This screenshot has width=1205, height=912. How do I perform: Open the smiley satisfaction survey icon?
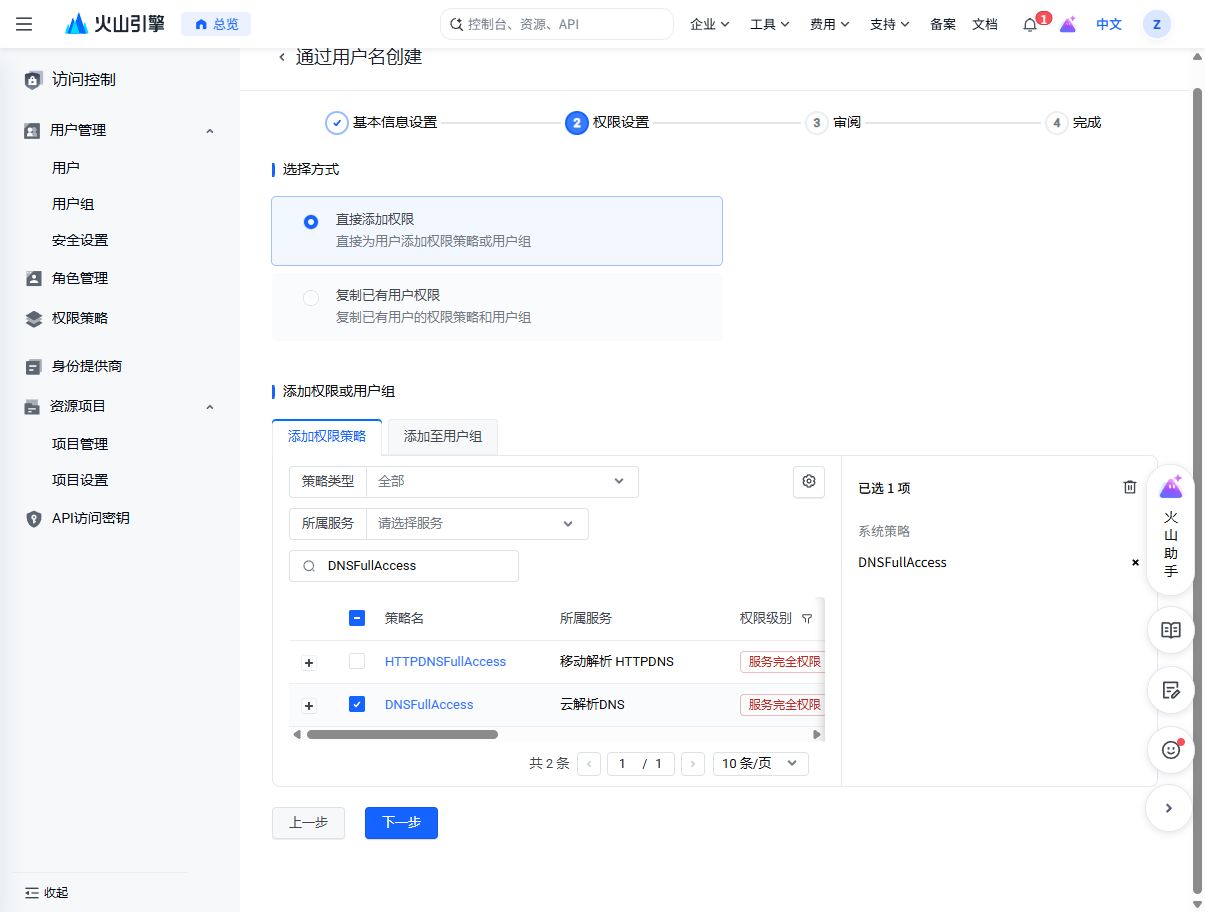[1170, 750]
